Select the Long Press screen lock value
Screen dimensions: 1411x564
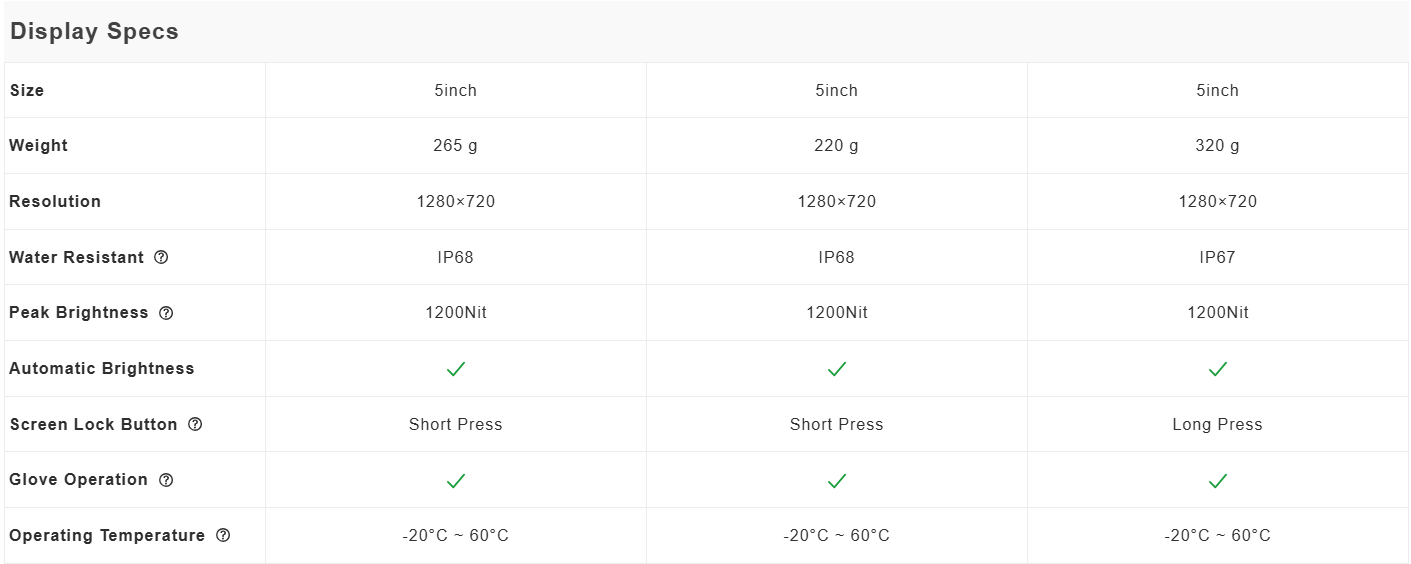click(1218, 424)
